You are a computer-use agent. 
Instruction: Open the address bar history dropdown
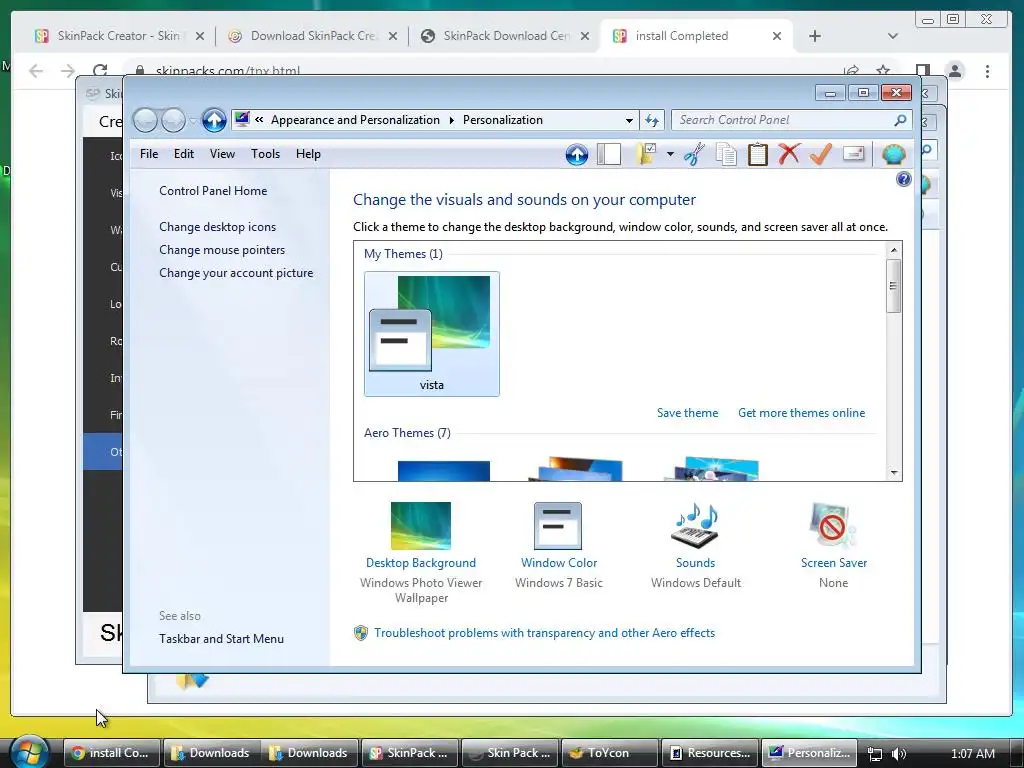(x=629, y=120)
